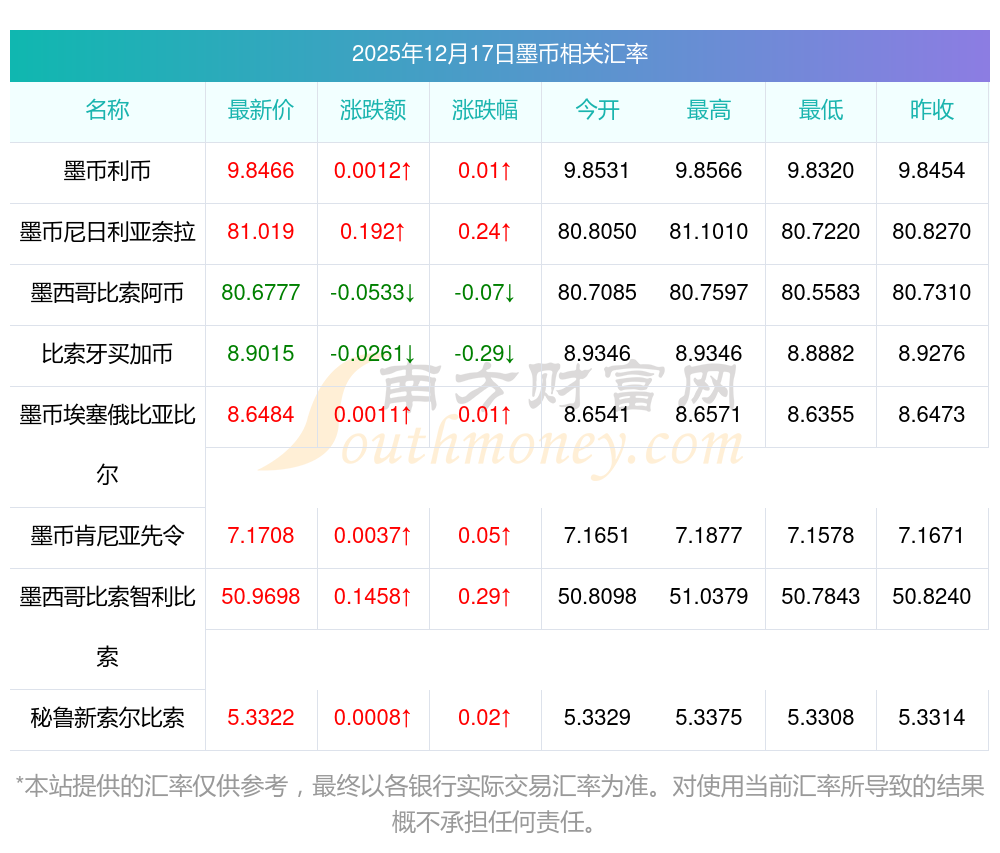Screen dimensions: 1000x853
Task: Click change percent -0.29↓
Action: [x=485, y=353]
